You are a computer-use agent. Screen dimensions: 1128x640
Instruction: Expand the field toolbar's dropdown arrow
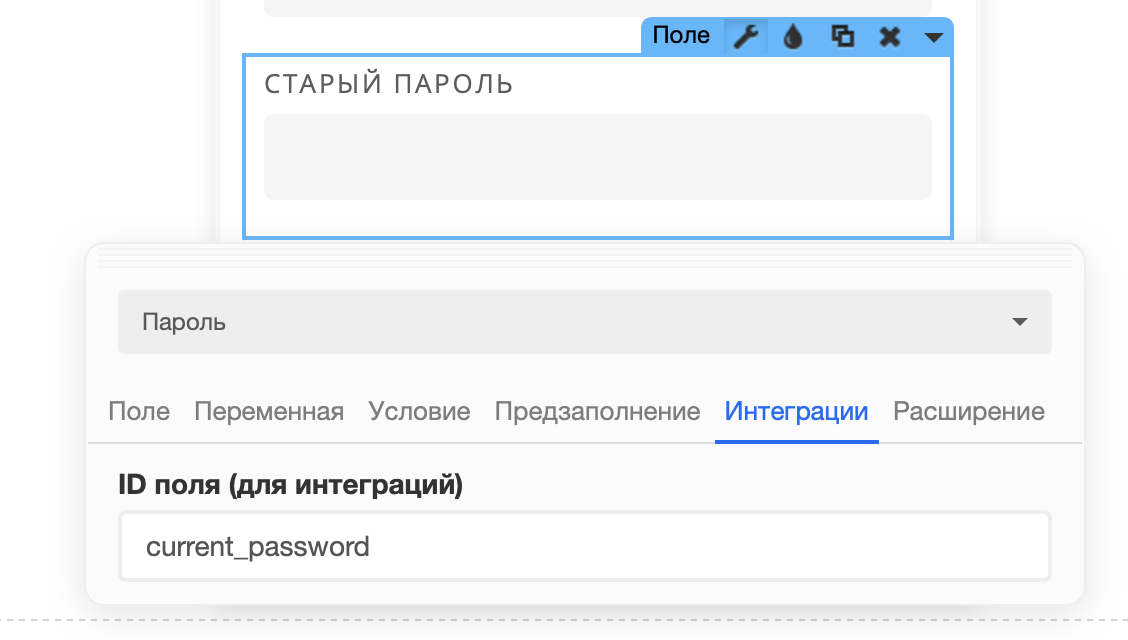click(933, 37)
